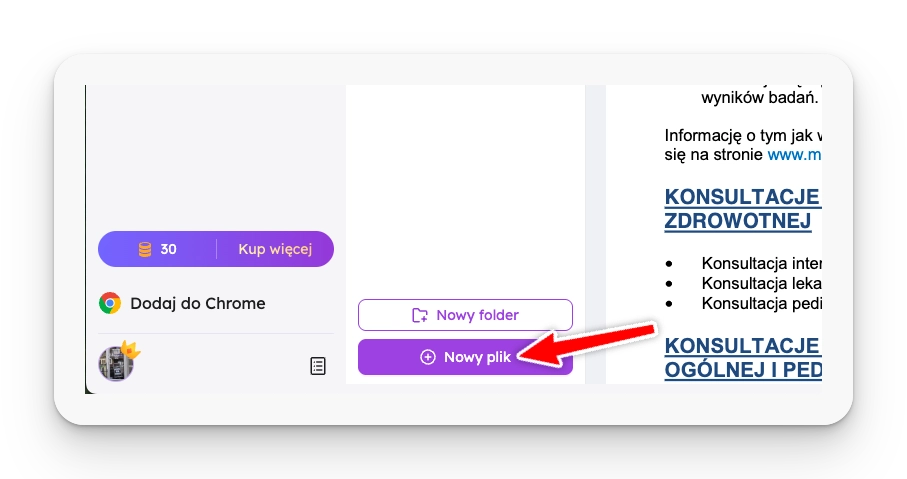Click the wyników badań text line
The height and width of the screenshot is (479, 907).
(759, 98)
